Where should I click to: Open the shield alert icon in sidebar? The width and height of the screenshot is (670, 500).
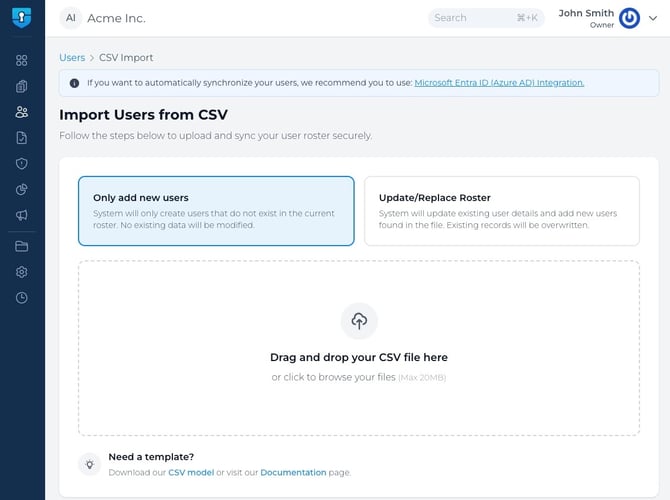coord(22,164)
